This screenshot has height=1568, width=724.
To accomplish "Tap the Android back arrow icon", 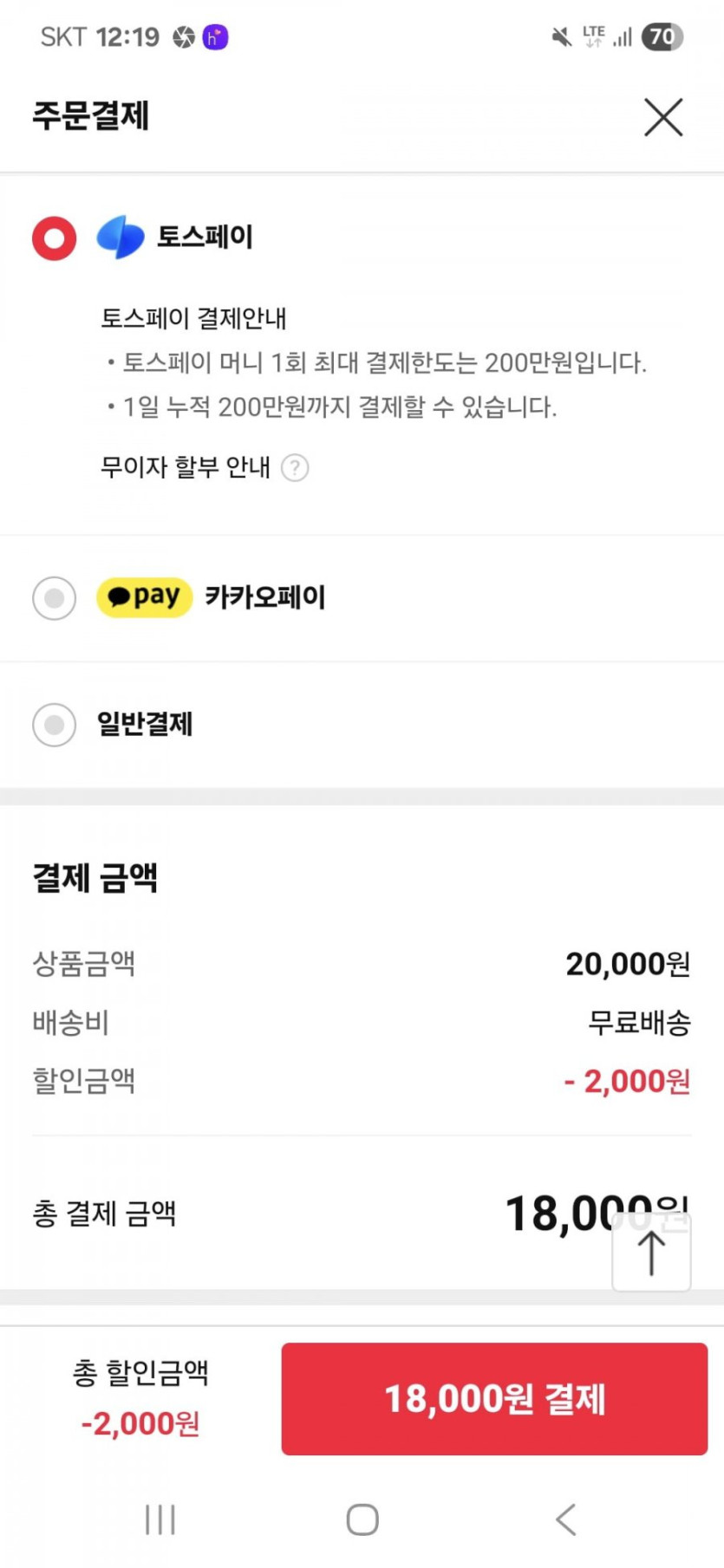I will pyautogui.click(x=565, y=1519).
